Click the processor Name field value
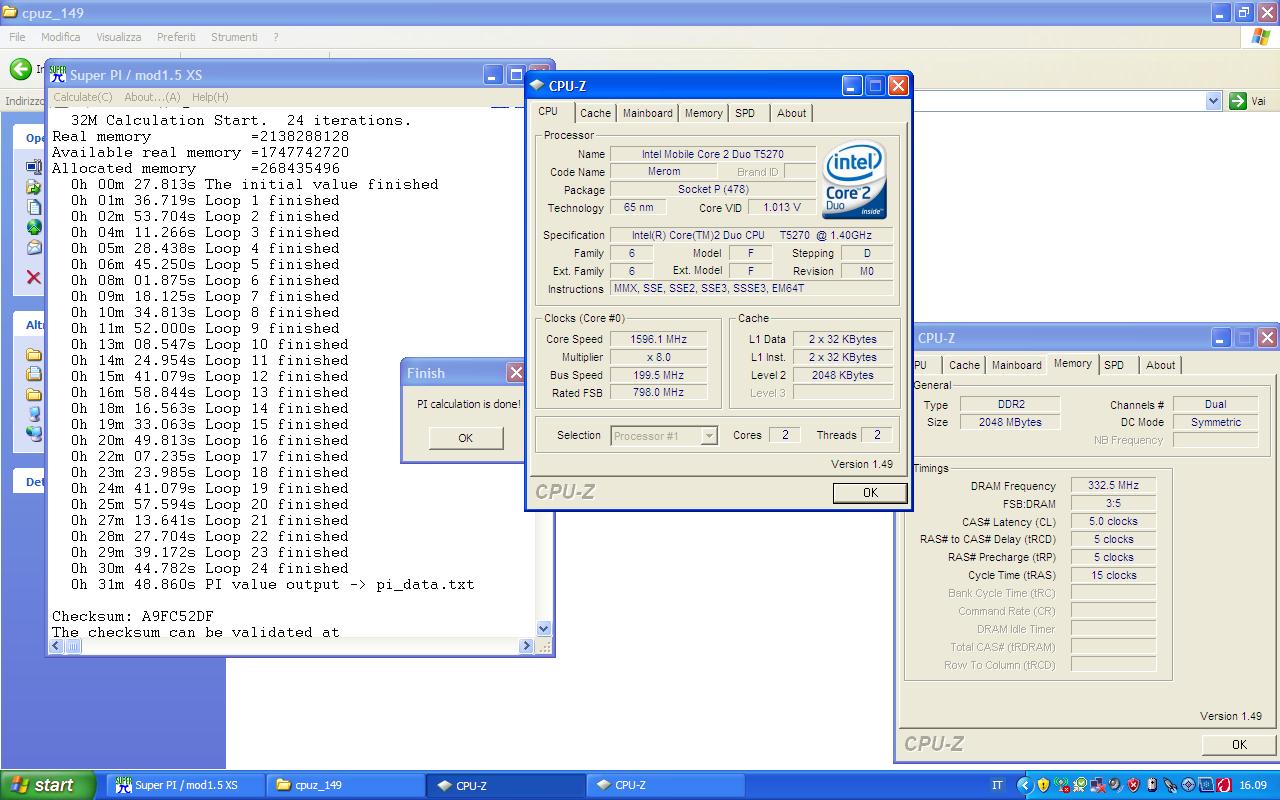 tap(713, 154)
